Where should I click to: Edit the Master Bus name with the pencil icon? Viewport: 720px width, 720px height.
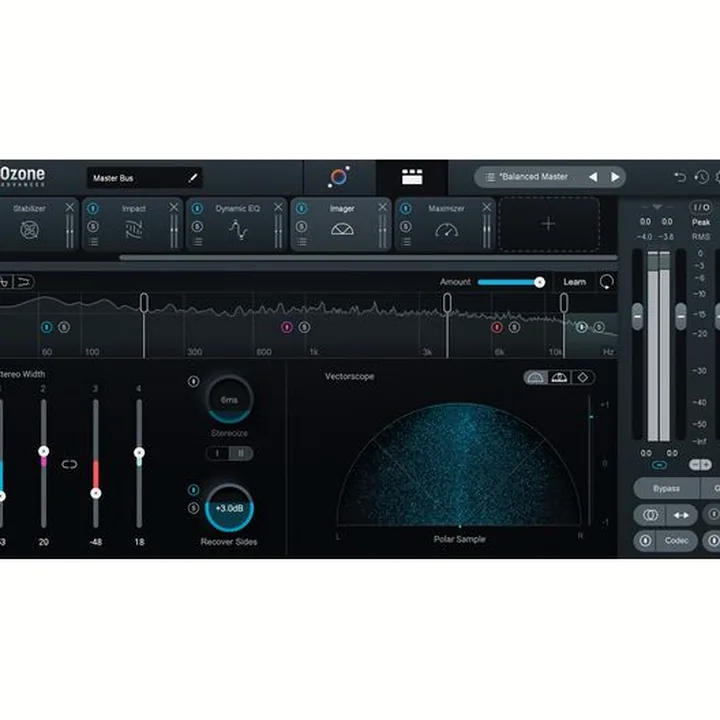[x=193, y=178]
